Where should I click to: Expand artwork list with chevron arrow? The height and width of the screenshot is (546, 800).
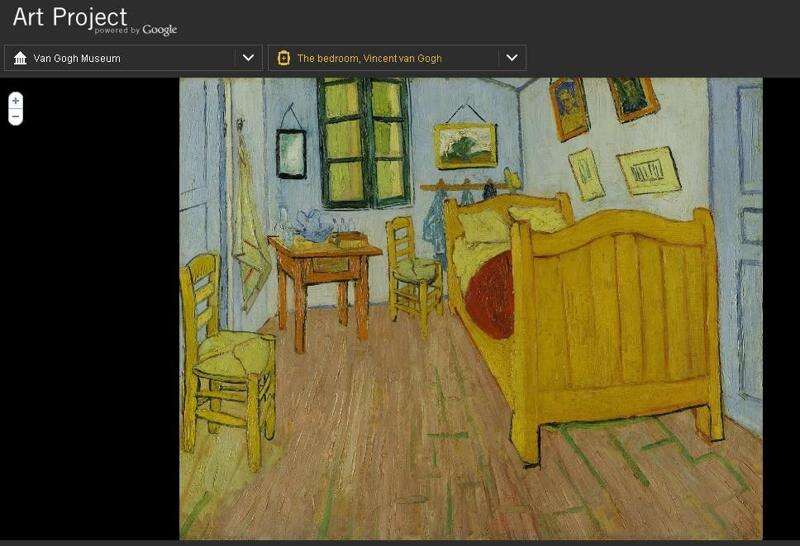point(512,58)
